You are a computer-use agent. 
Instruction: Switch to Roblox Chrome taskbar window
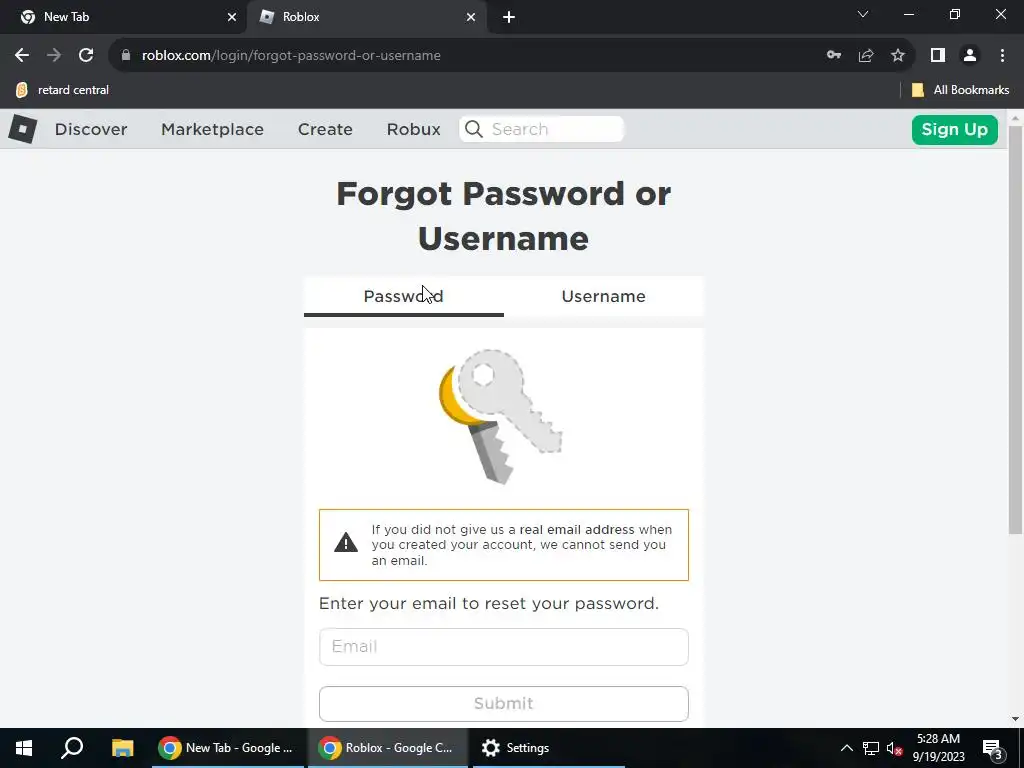[387, 748]
